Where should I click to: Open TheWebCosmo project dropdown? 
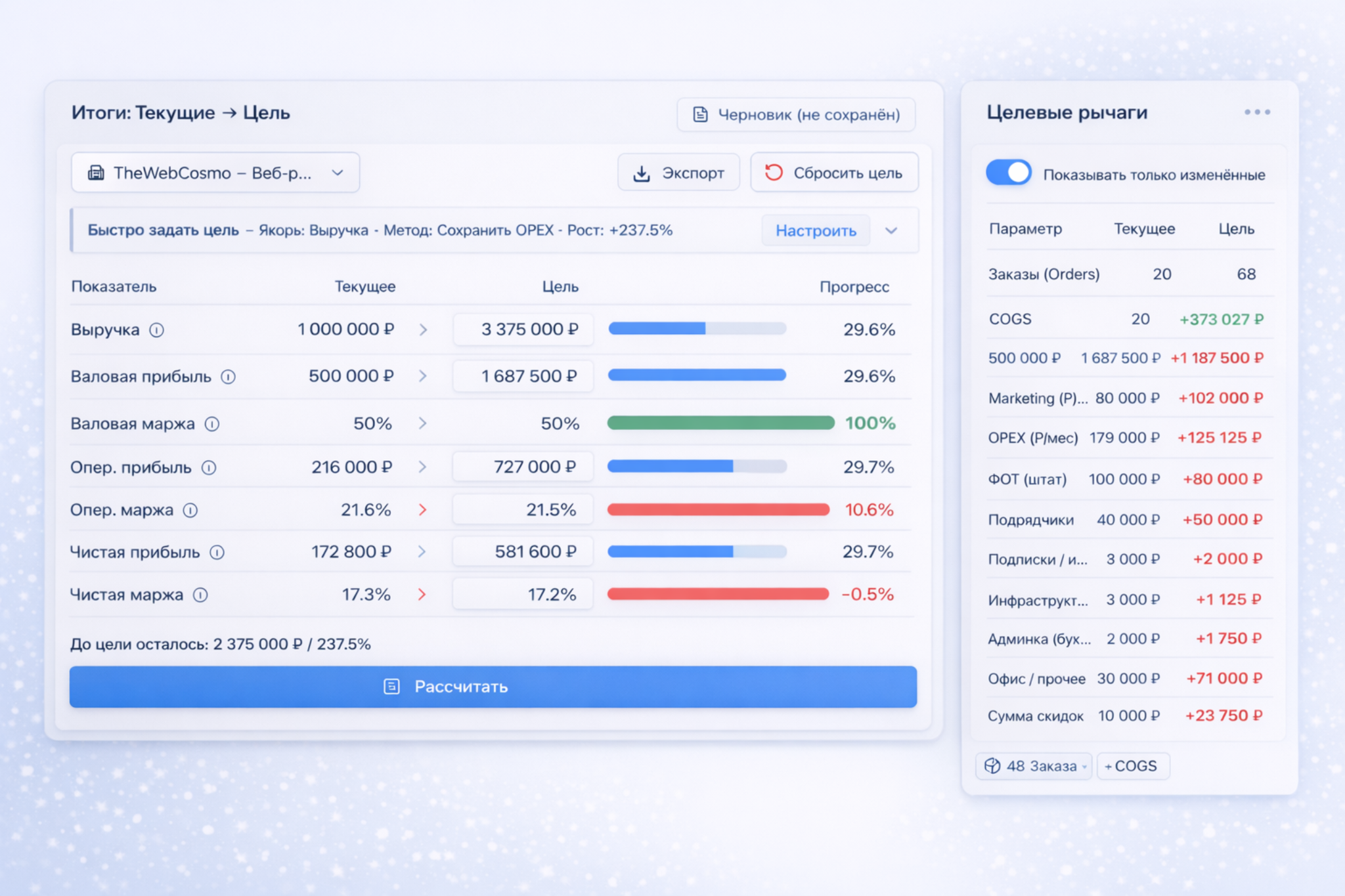pyautogui.click(x=215, y=173)
